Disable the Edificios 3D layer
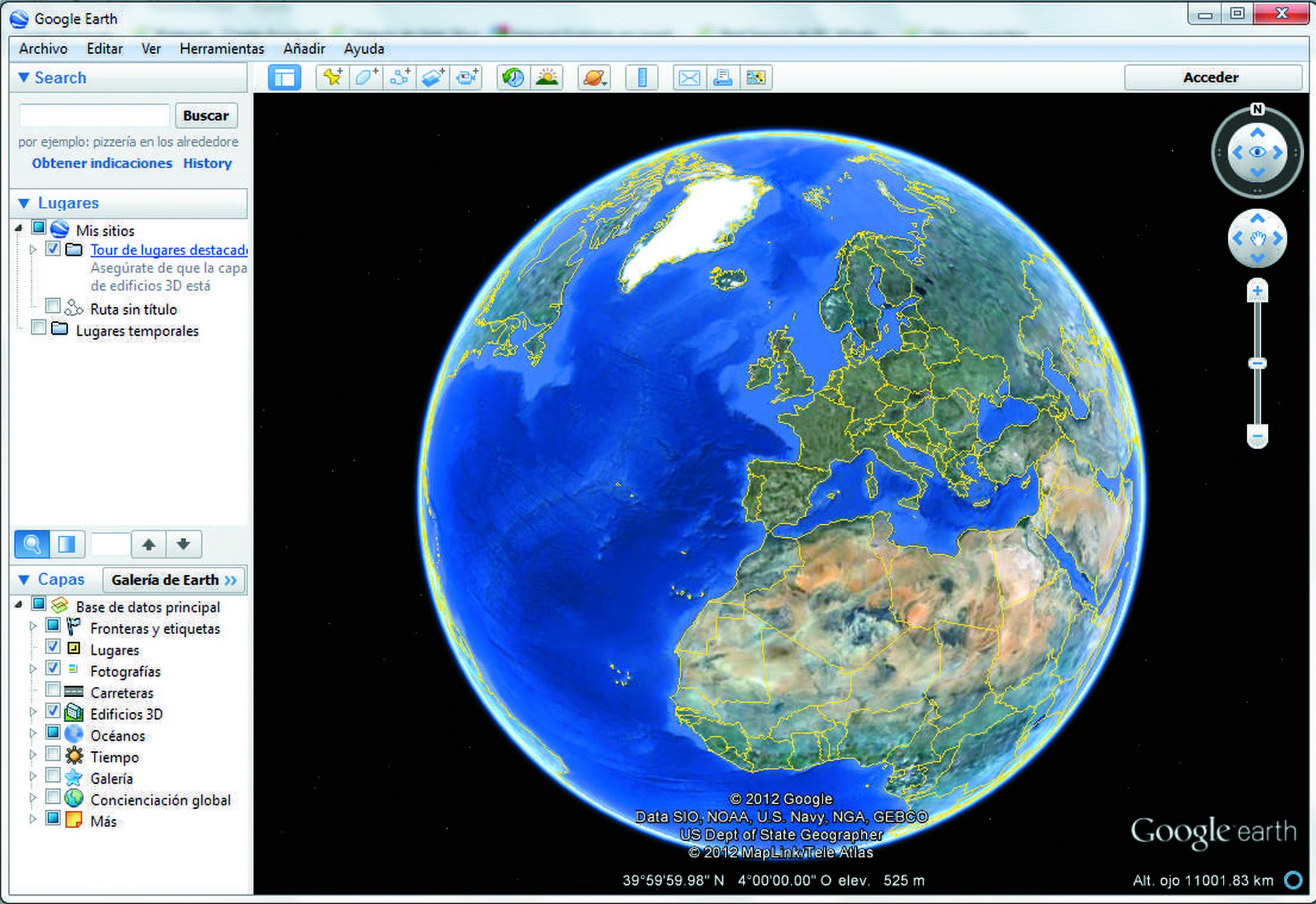 (53, 711)
